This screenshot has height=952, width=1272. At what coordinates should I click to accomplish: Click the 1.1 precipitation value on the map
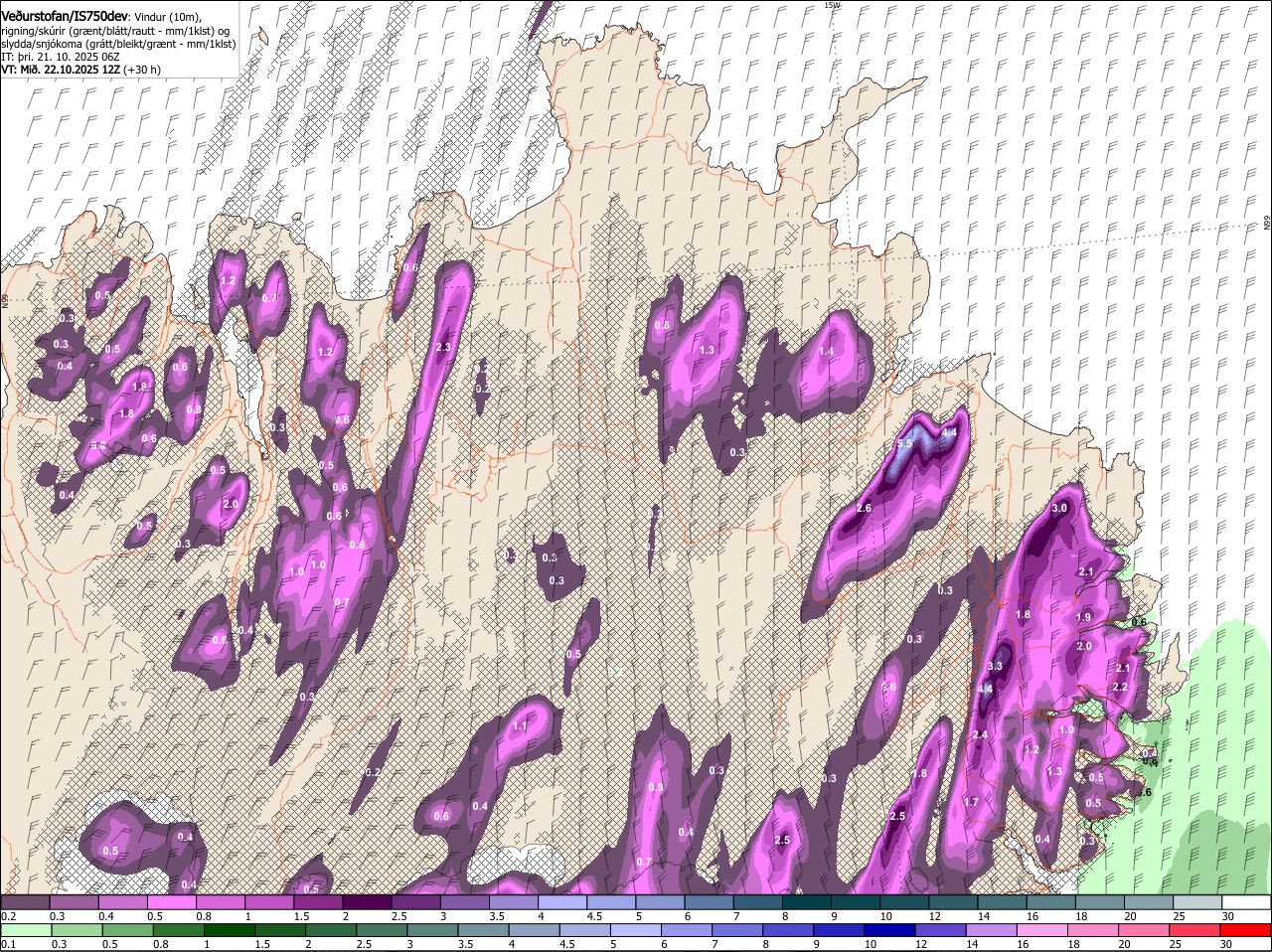[520, 726]
